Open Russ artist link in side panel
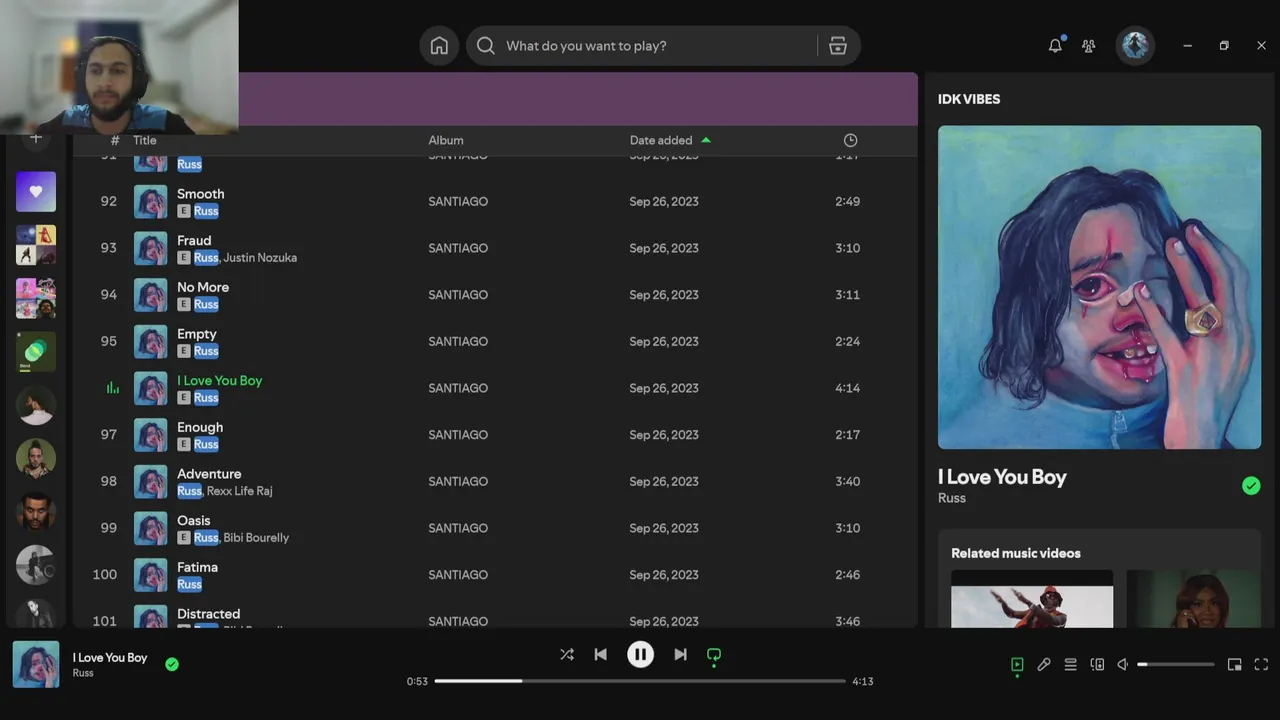 (x=952, y=498)
